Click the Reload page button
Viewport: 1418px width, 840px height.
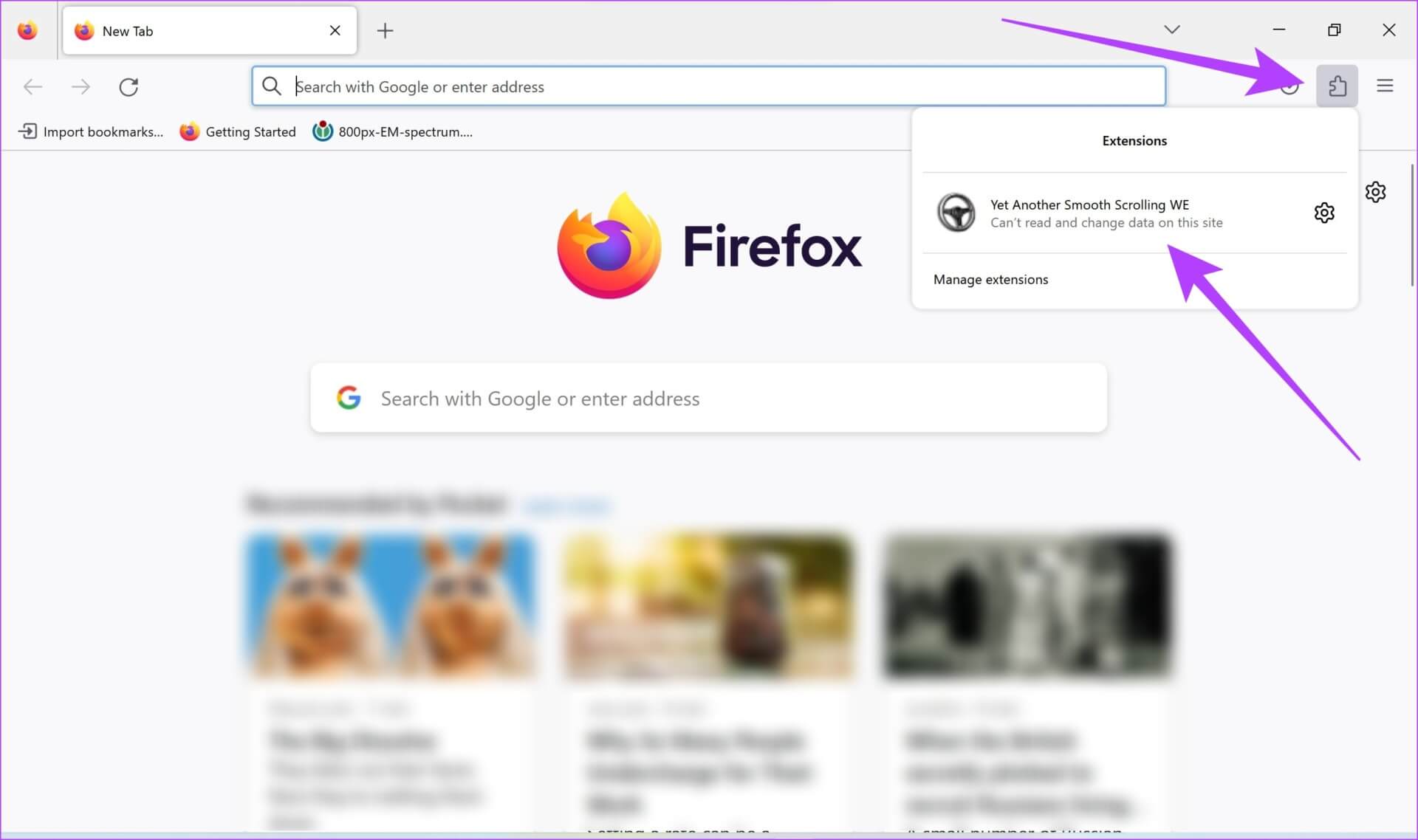129,86
